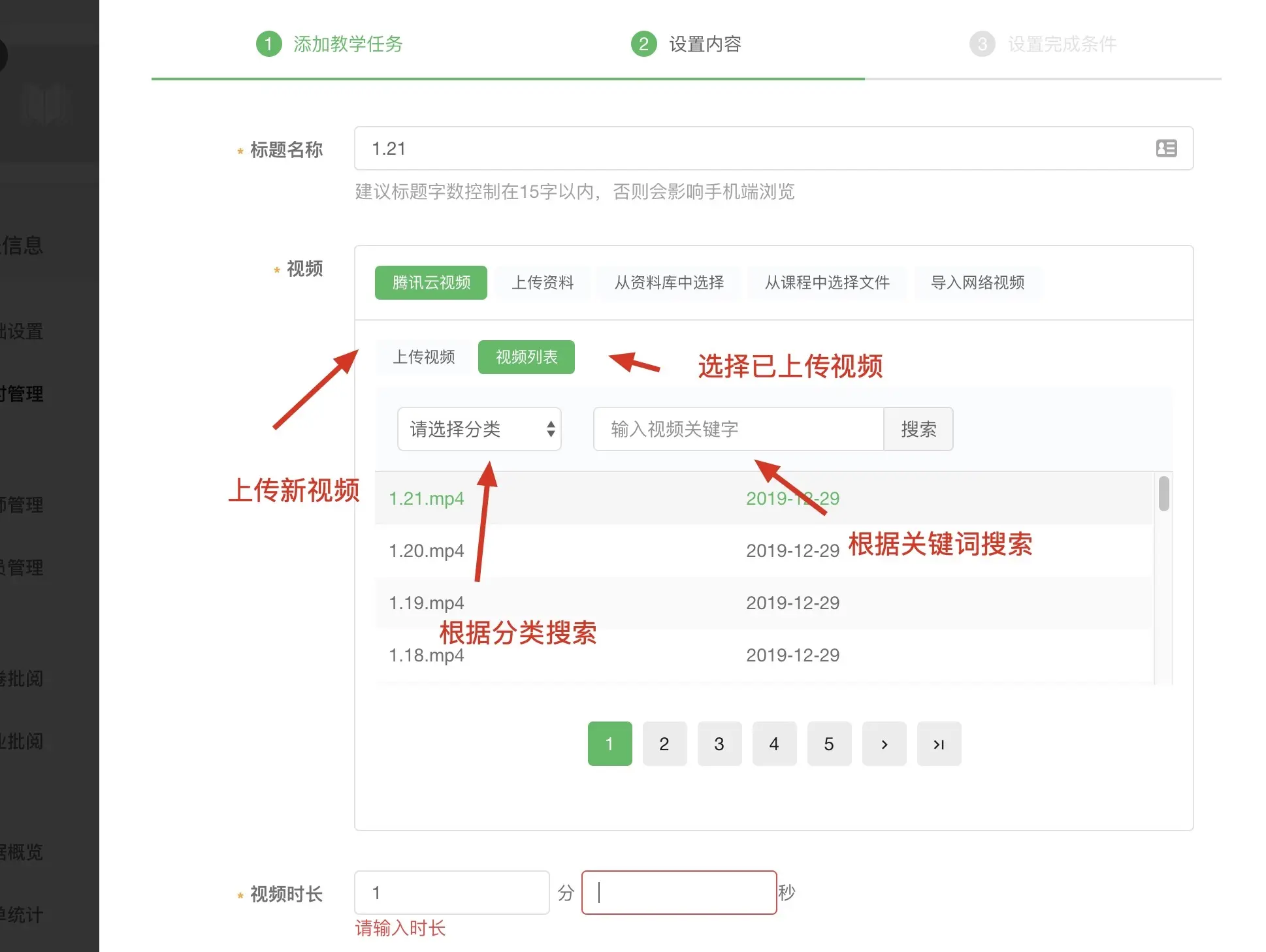
Task: Select the 腾讯云视频 tab
Action: pos(431,283)
